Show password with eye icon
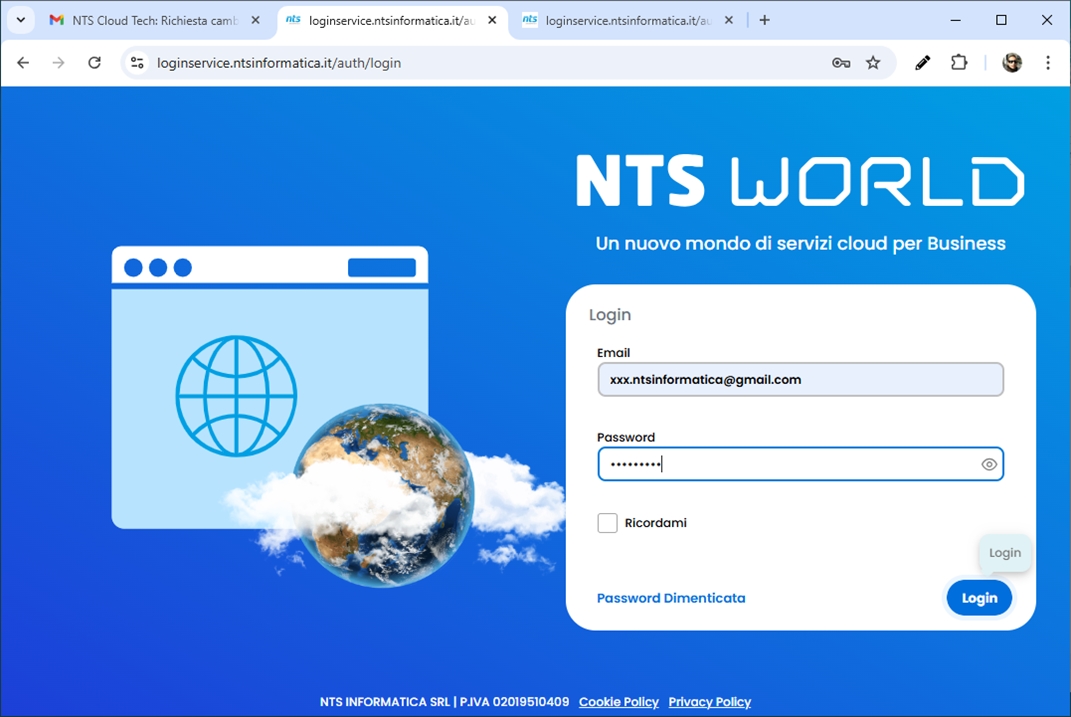Viewport: 1071px width, 717px height. (x=988, y=464)
